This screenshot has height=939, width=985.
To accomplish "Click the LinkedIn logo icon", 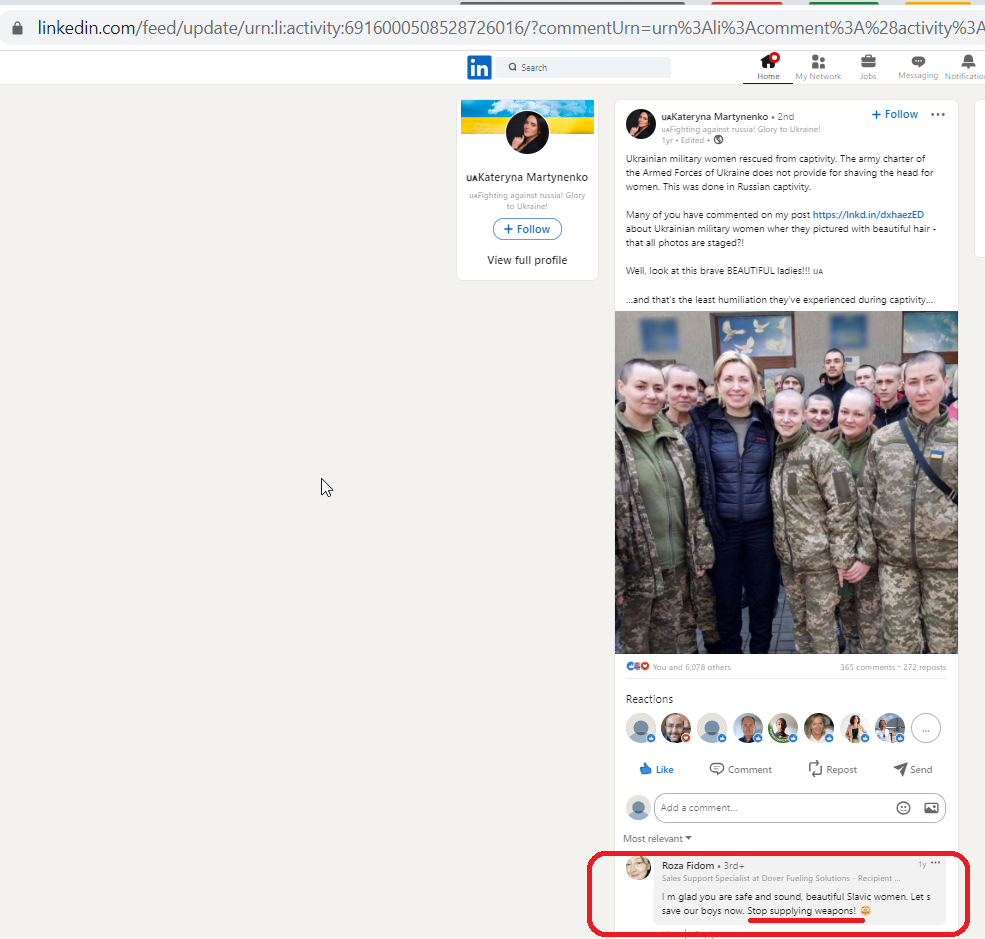I will coord(479,67).
